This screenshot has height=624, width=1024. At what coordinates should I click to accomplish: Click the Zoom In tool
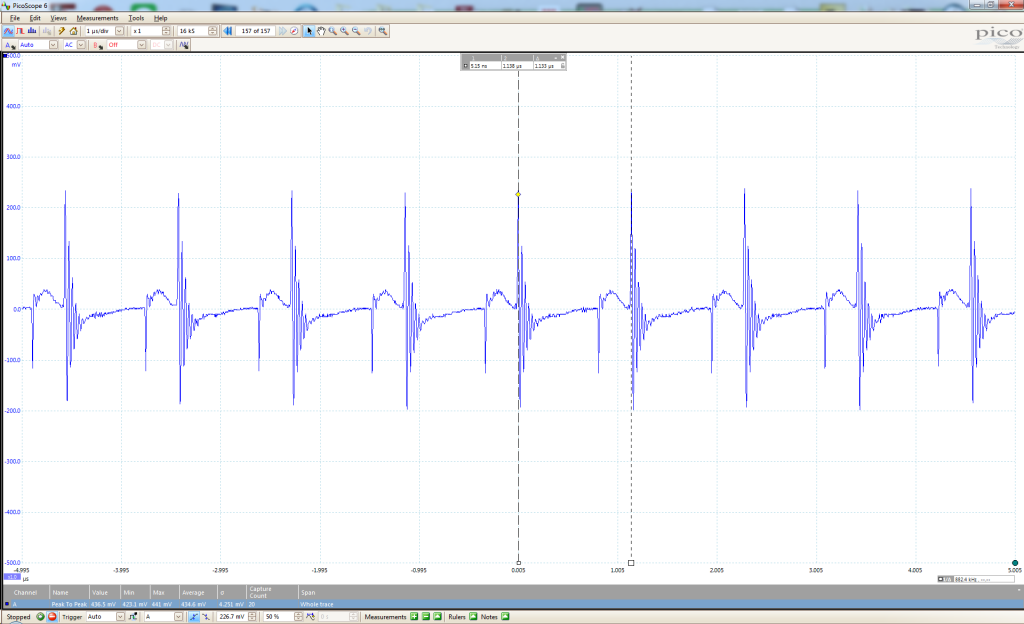coord(345,31)
